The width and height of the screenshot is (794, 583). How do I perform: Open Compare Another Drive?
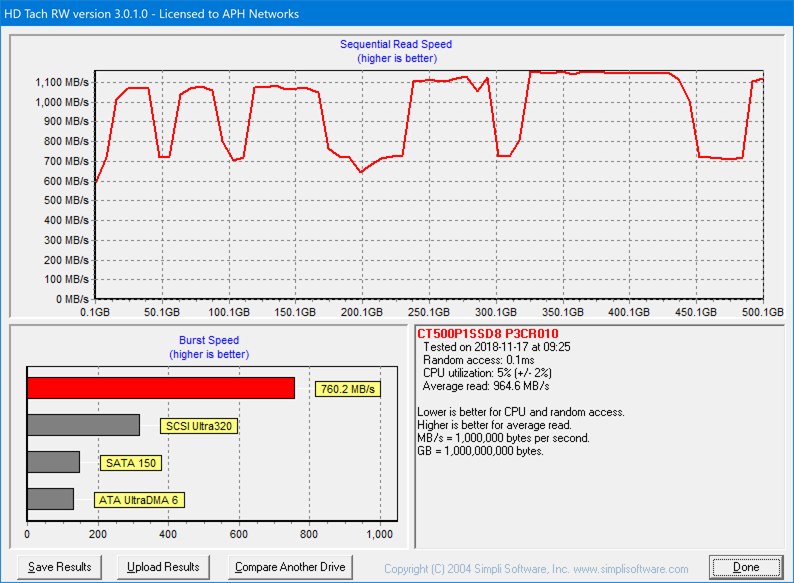pos(290,567)
